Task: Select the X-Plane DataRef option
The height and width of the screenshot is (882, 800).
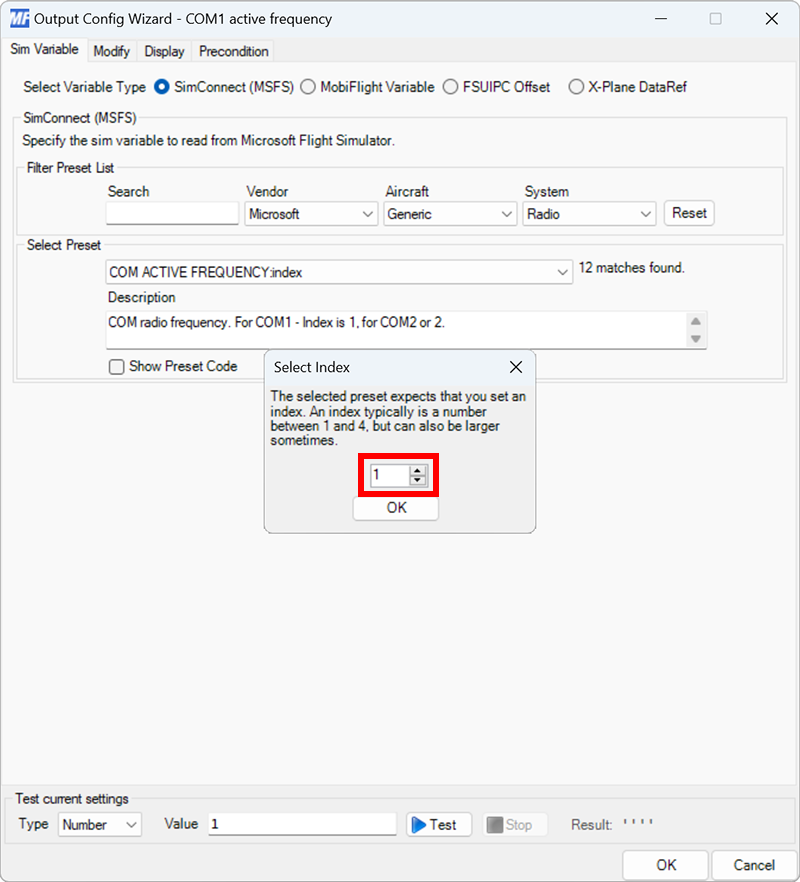Action: coord(576,87)
